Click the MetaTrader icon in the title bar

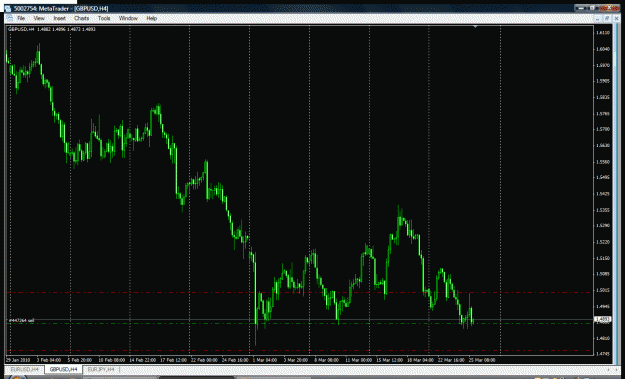pos(8,8)
